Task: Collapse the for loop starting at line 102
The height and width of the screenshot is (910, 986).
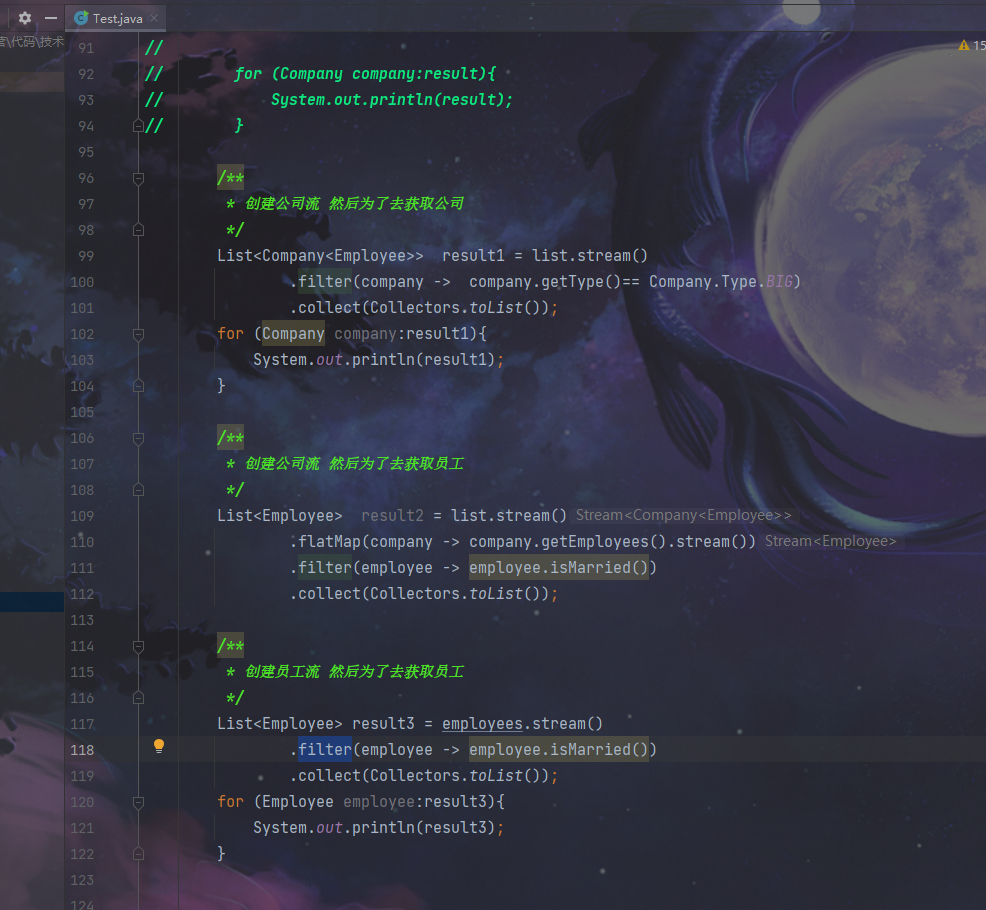Action: click(x=138, y=335)
